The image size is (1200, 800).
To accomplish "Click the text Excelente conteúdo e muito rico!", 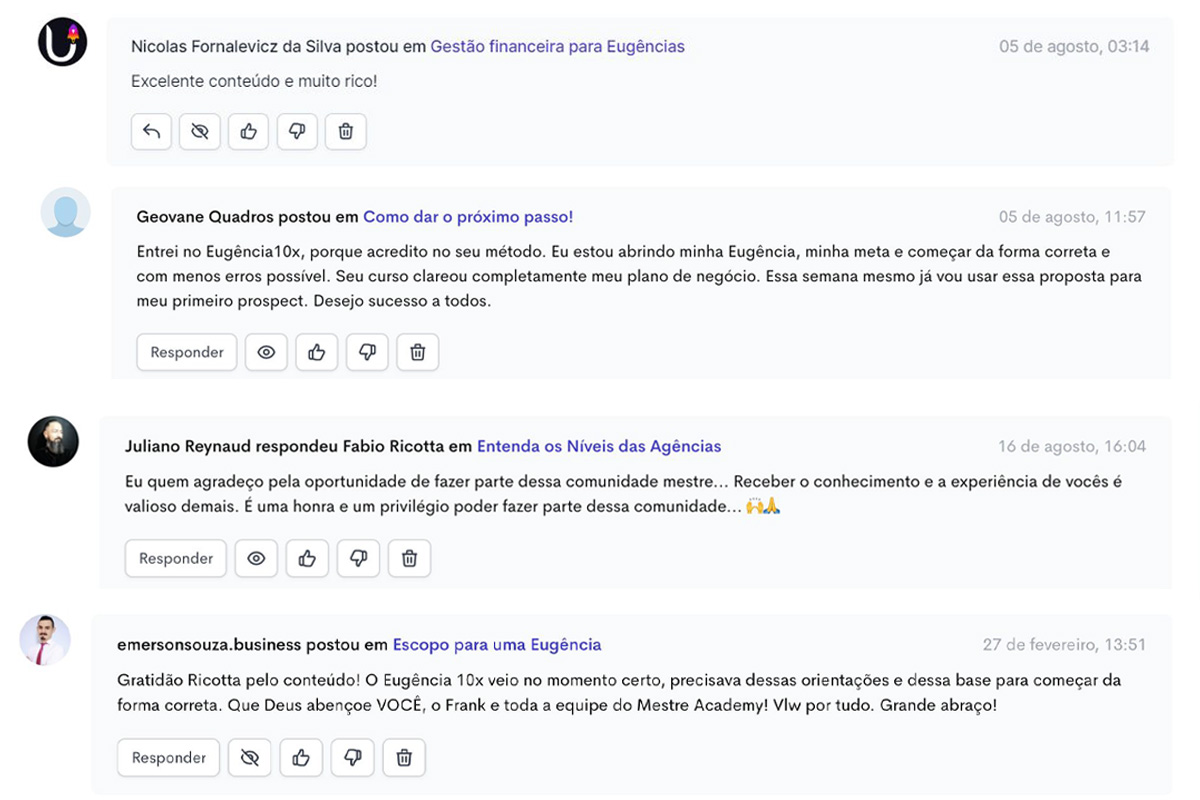I will 254,80.
